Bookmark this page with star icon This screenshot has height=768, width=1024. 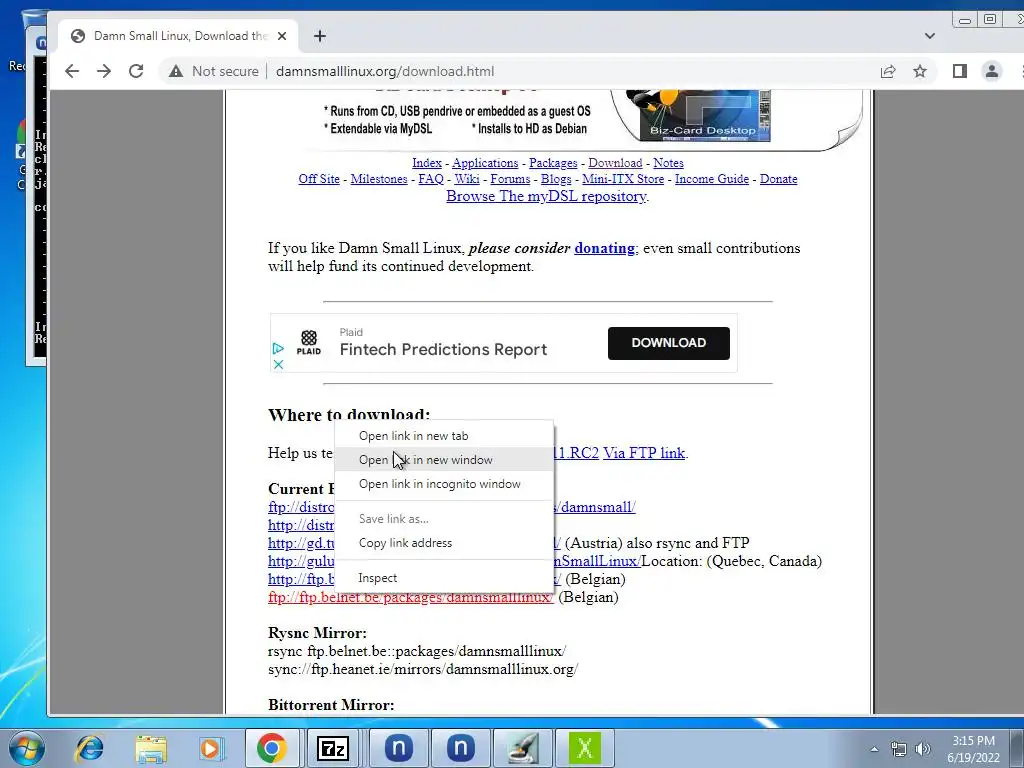pyautogui.click(x=920, y=71)
